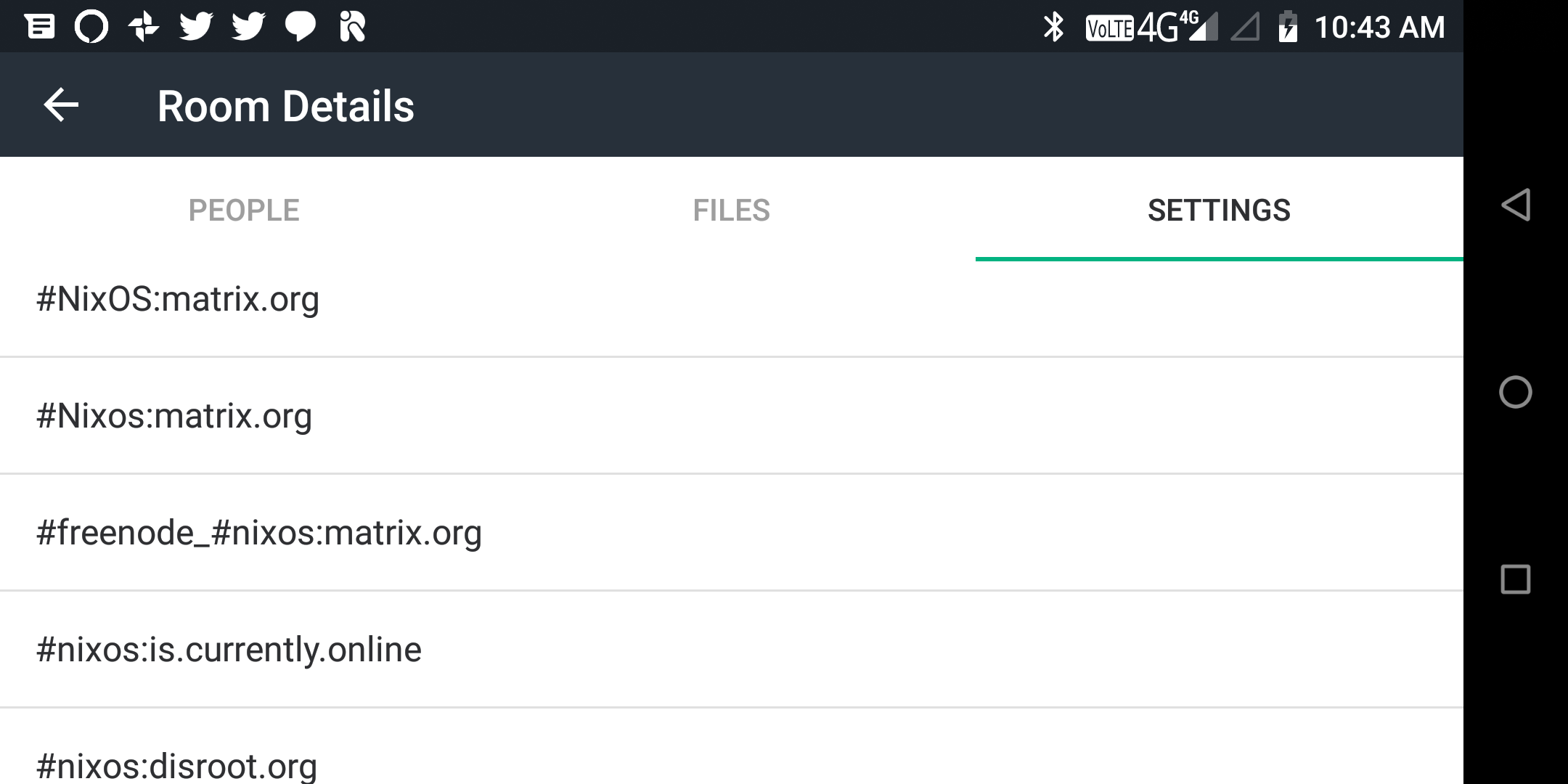Switch to the PEOPLE tab
Screen dimensions: 1568x784
[244, 210]
